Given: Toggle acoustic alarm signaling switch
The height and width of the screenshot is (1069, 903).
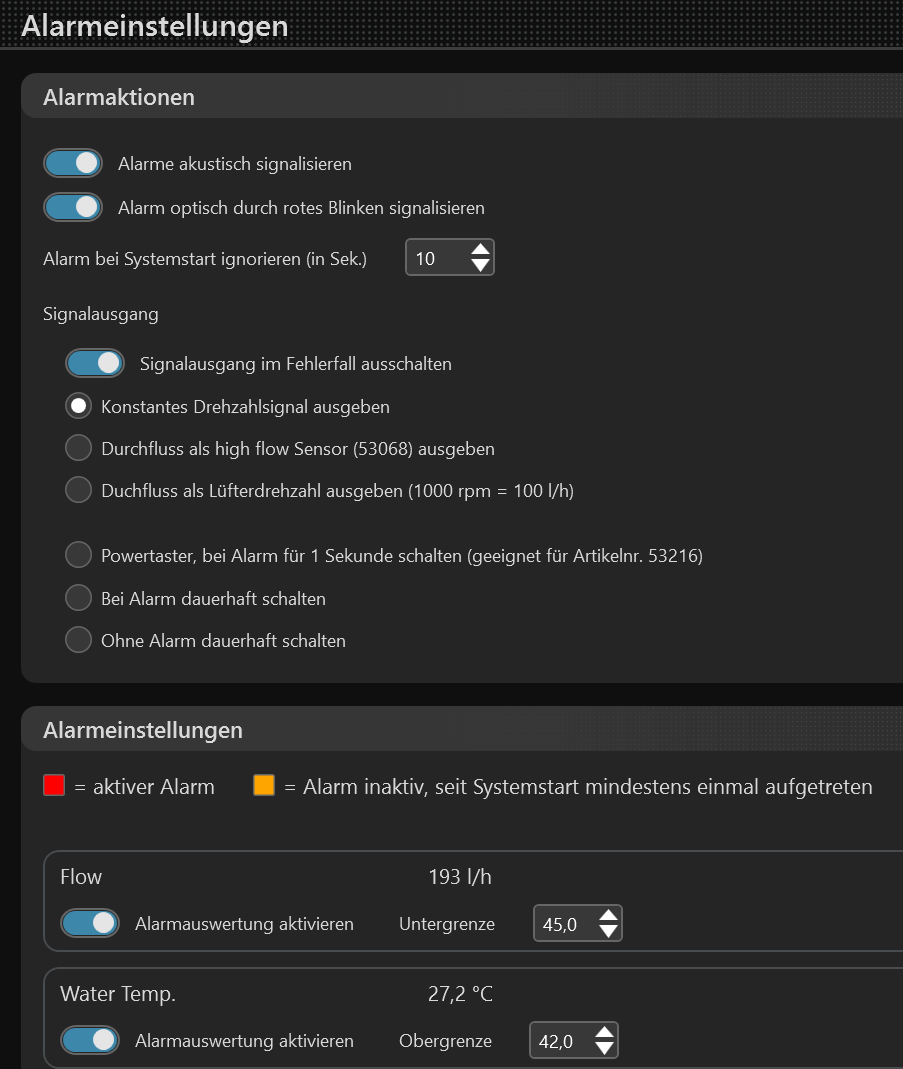Looking at the screenshot, I should coord(73,163).
